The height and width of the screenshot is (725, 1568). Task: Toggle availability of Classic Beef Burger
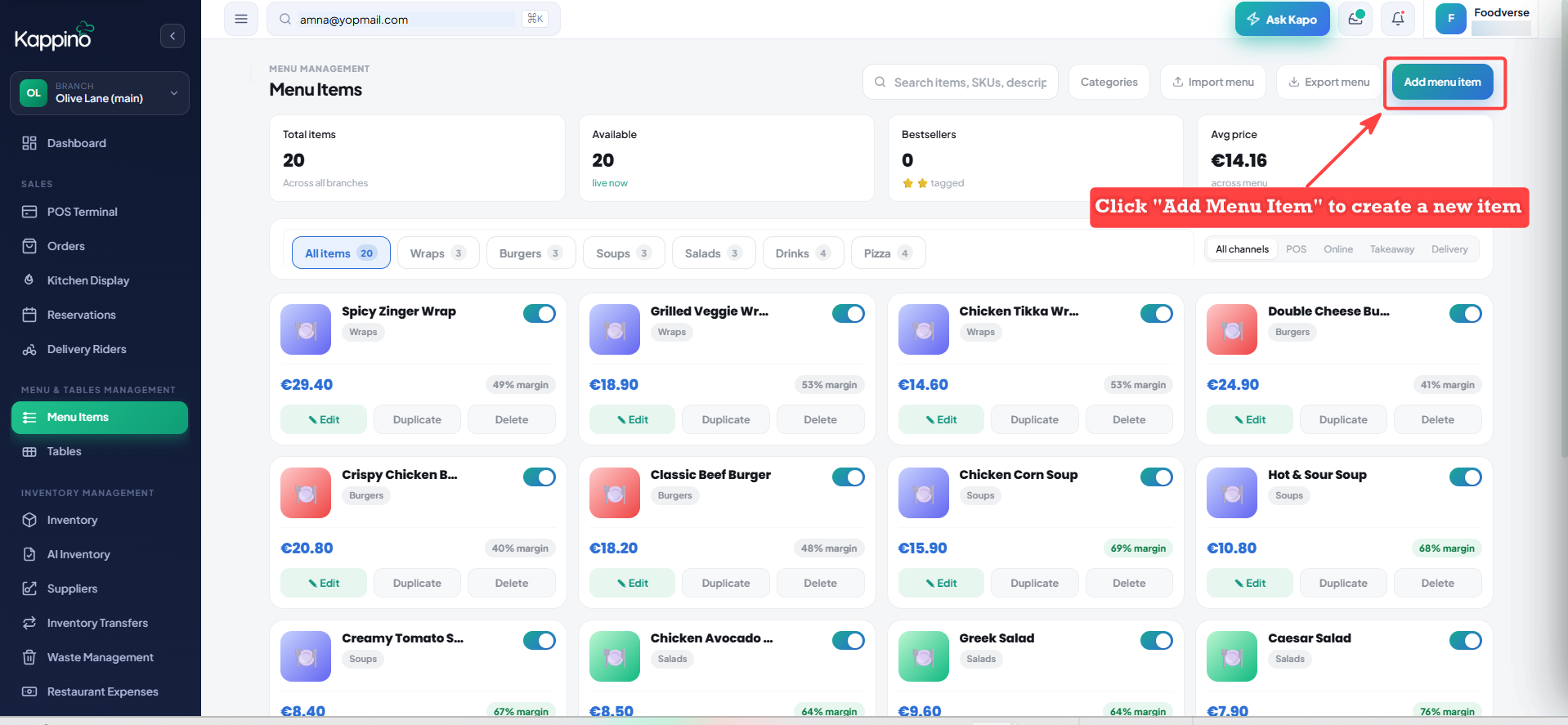pyautogui.click(x=849, y=477)
